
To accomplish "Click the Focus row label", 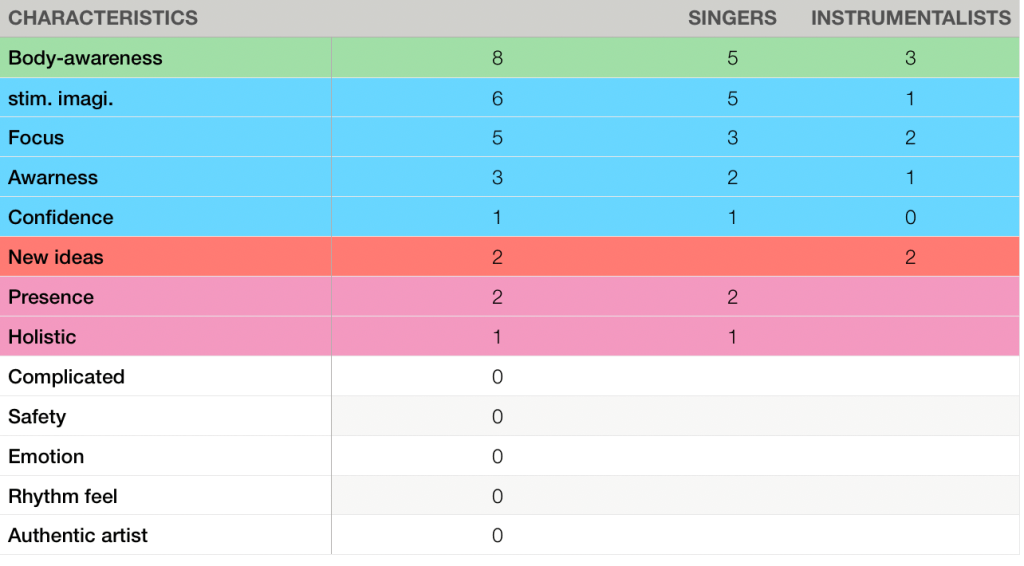I will pyautogui.click(x=36, y=138).
